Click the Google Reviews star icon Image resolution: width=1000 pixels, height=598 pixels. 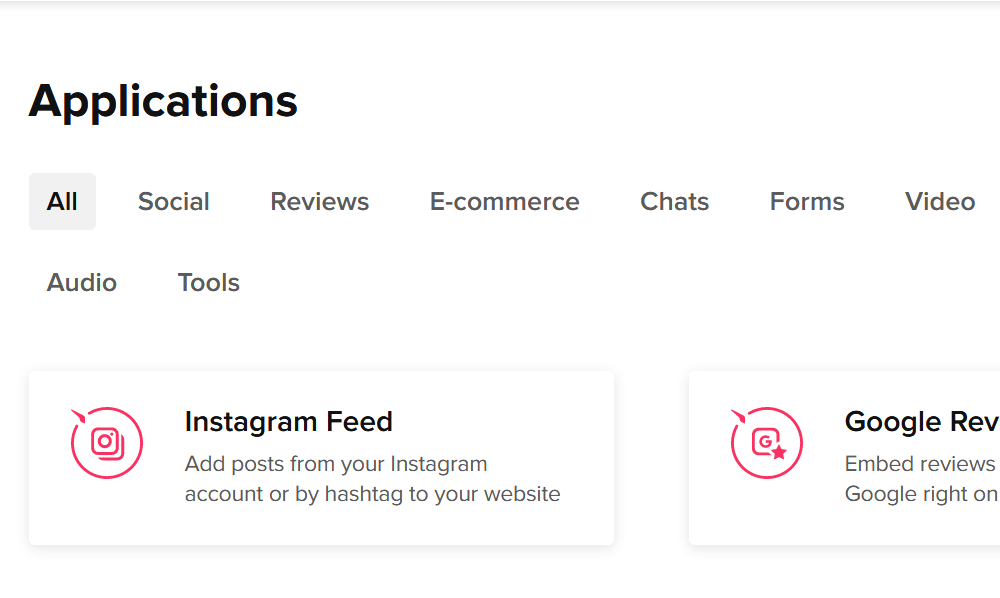coord(767,443)
